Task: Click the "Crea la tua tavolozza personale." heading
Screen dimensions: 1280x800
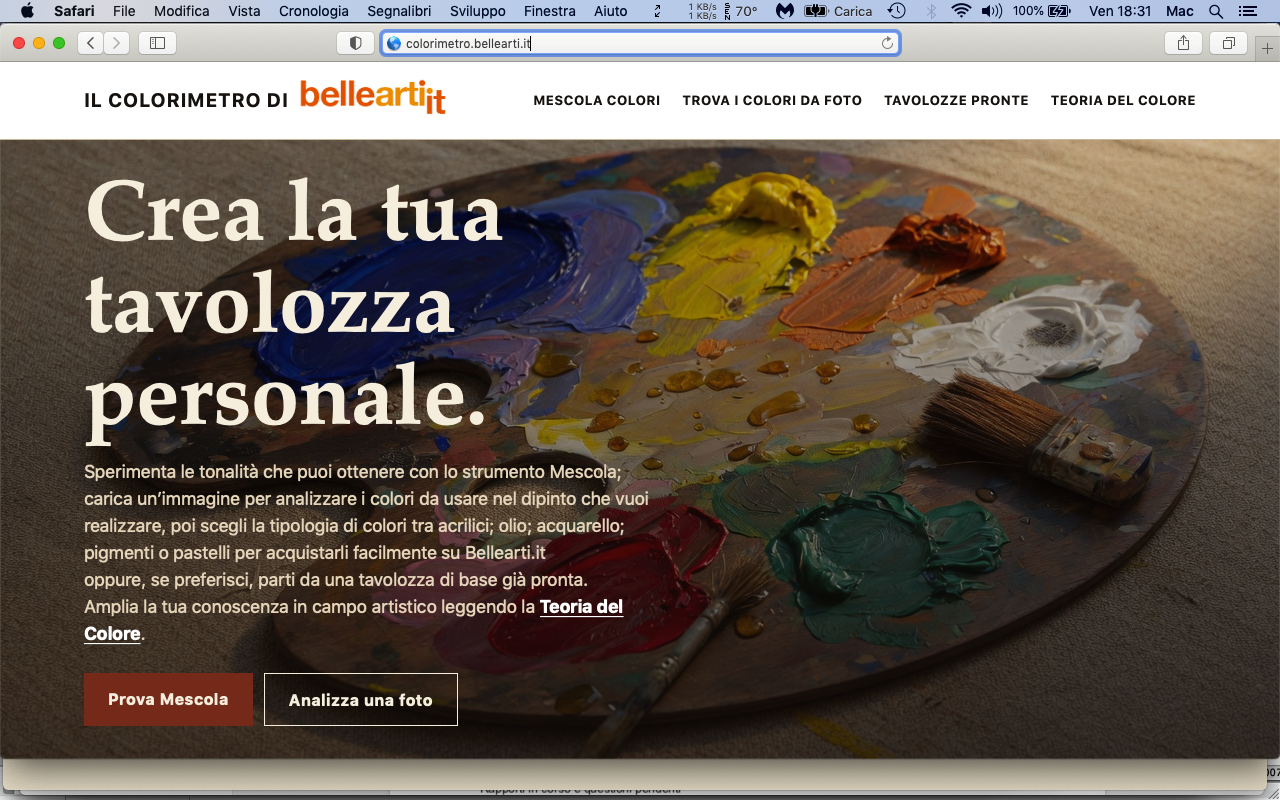Action: 294,307
